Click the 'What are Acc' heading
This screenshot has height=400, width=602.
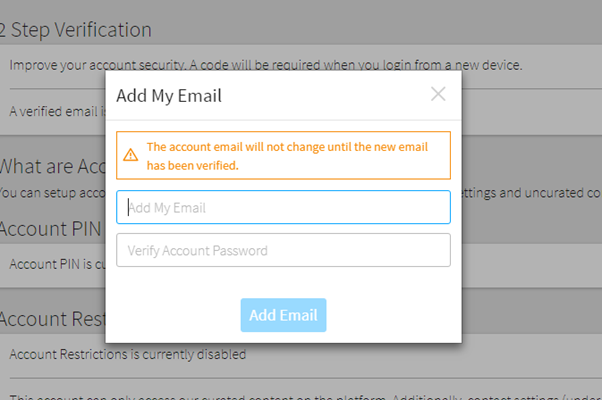tap(52, 166)
